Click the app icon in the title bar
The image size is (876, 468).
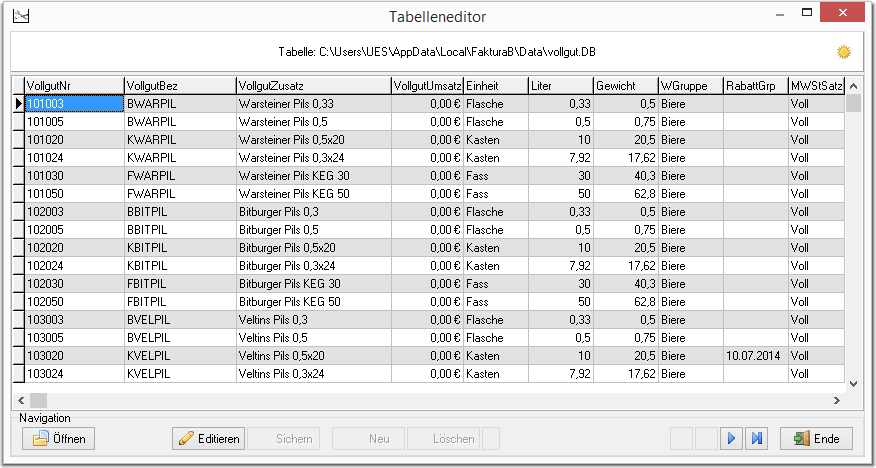21,16
